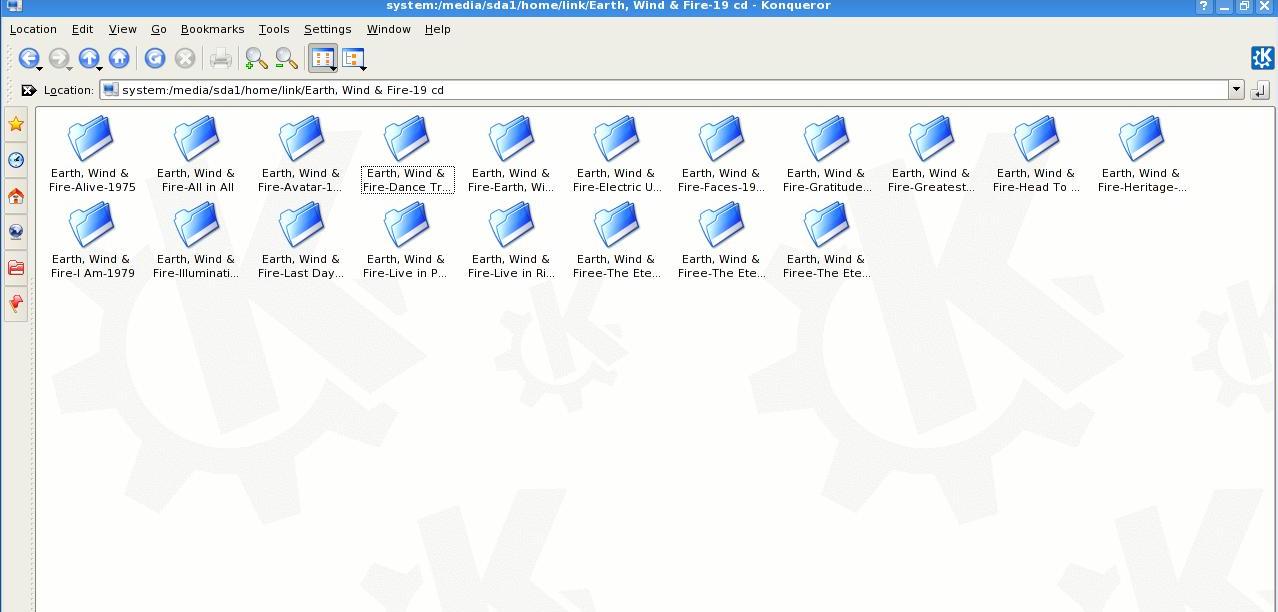Open the Settings menu

[328, 29]
